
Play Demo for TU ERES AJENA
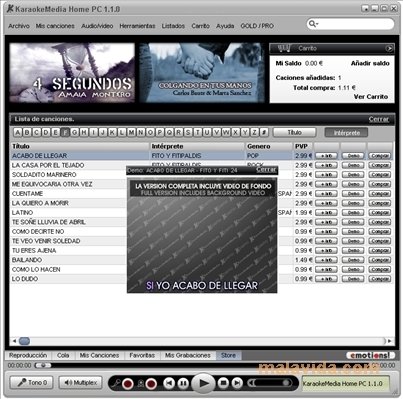(353, 250)
